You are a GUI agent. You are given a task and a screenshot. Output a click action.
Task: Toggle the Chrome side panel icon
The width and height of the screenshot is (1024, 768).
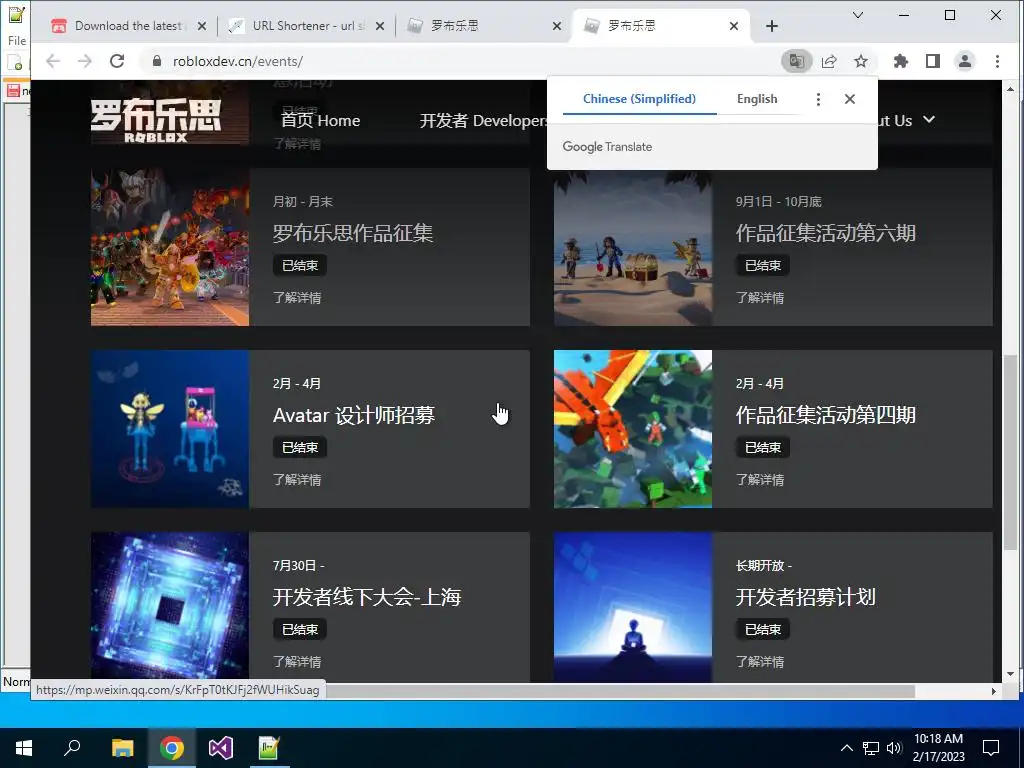click(933, 61)
